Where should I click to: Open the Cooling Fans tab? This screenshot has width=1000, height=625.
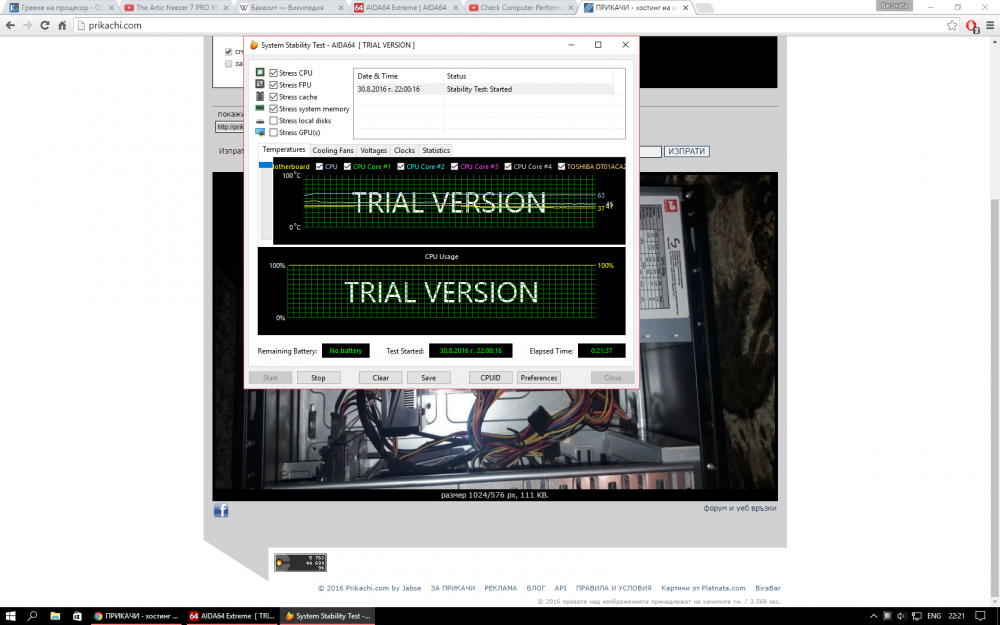point(333,151)
